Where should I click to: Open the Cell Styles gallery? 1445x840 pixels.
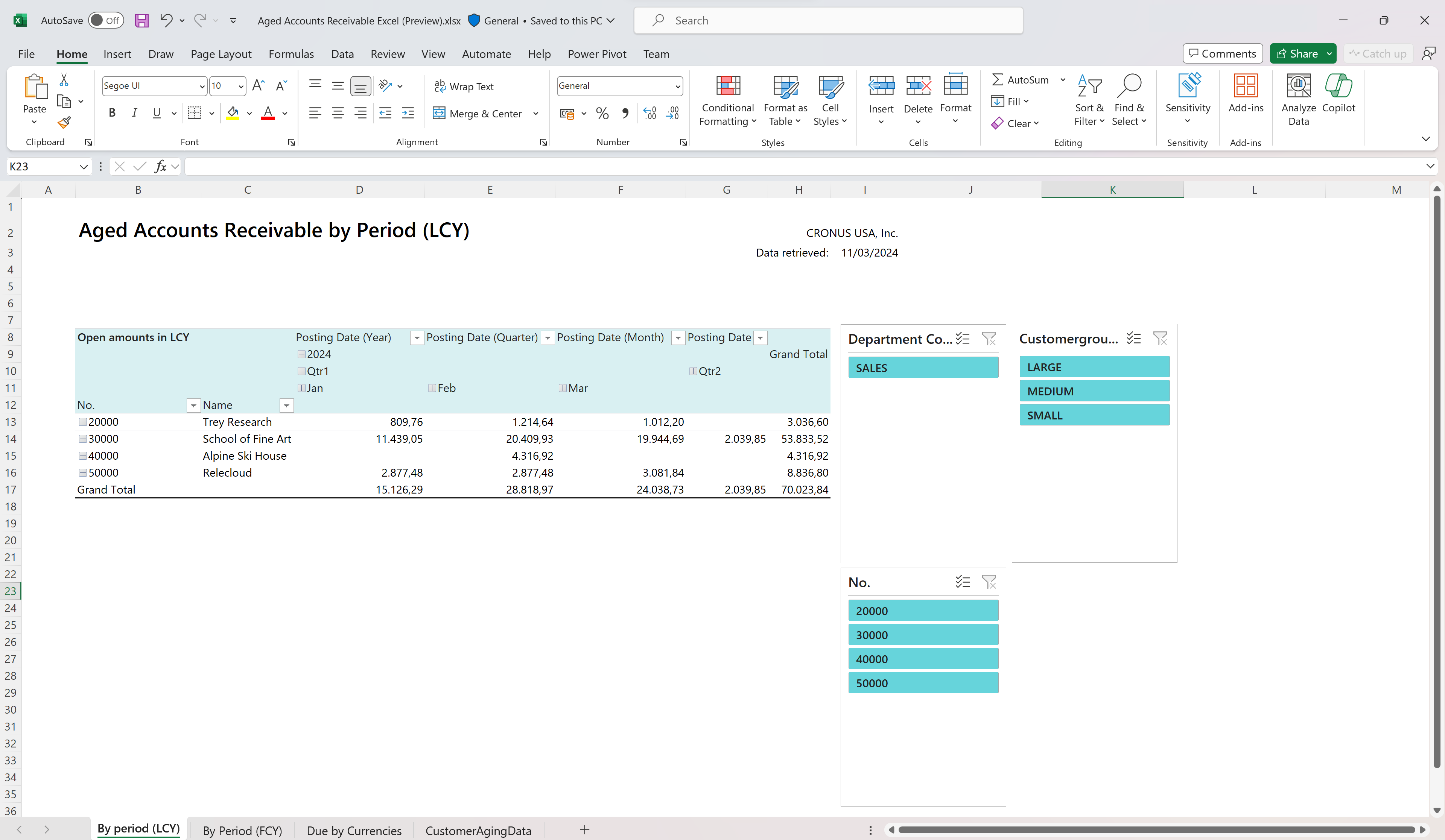pyautogui.click(x=830, y=101)
